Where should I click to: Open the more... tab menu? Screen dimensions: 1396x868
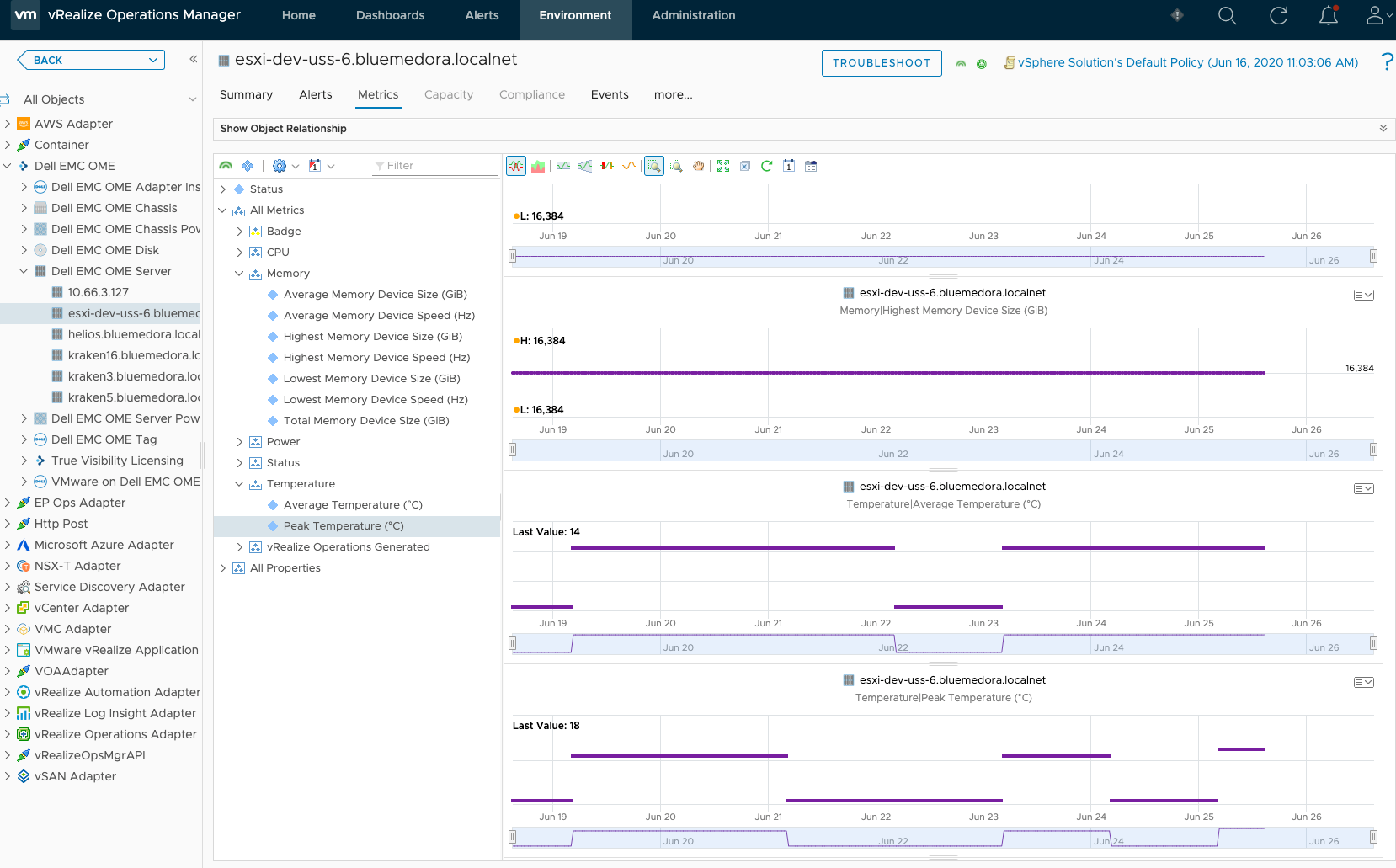point(674,94)
